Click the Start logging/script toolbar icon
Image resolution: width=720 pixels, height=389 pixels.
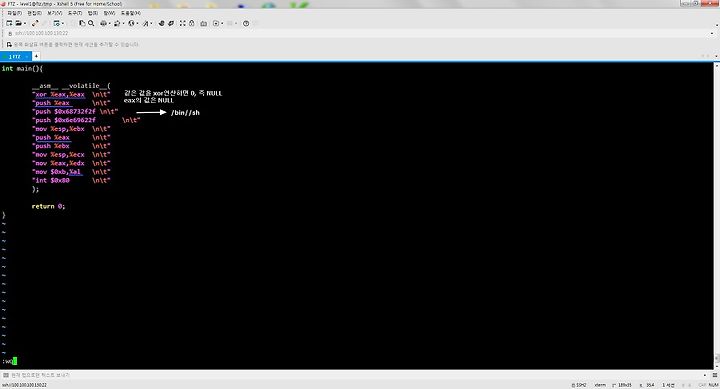pos(216,23)
